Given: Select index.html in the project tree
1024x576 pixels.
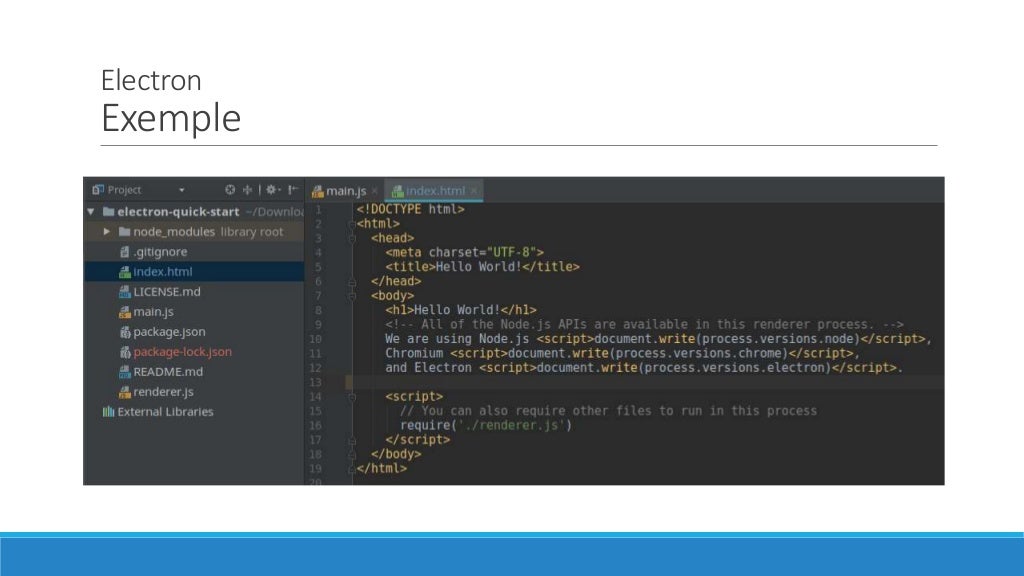Looking at the screenshot, I should pyautogui.click(x=163, y=272).
